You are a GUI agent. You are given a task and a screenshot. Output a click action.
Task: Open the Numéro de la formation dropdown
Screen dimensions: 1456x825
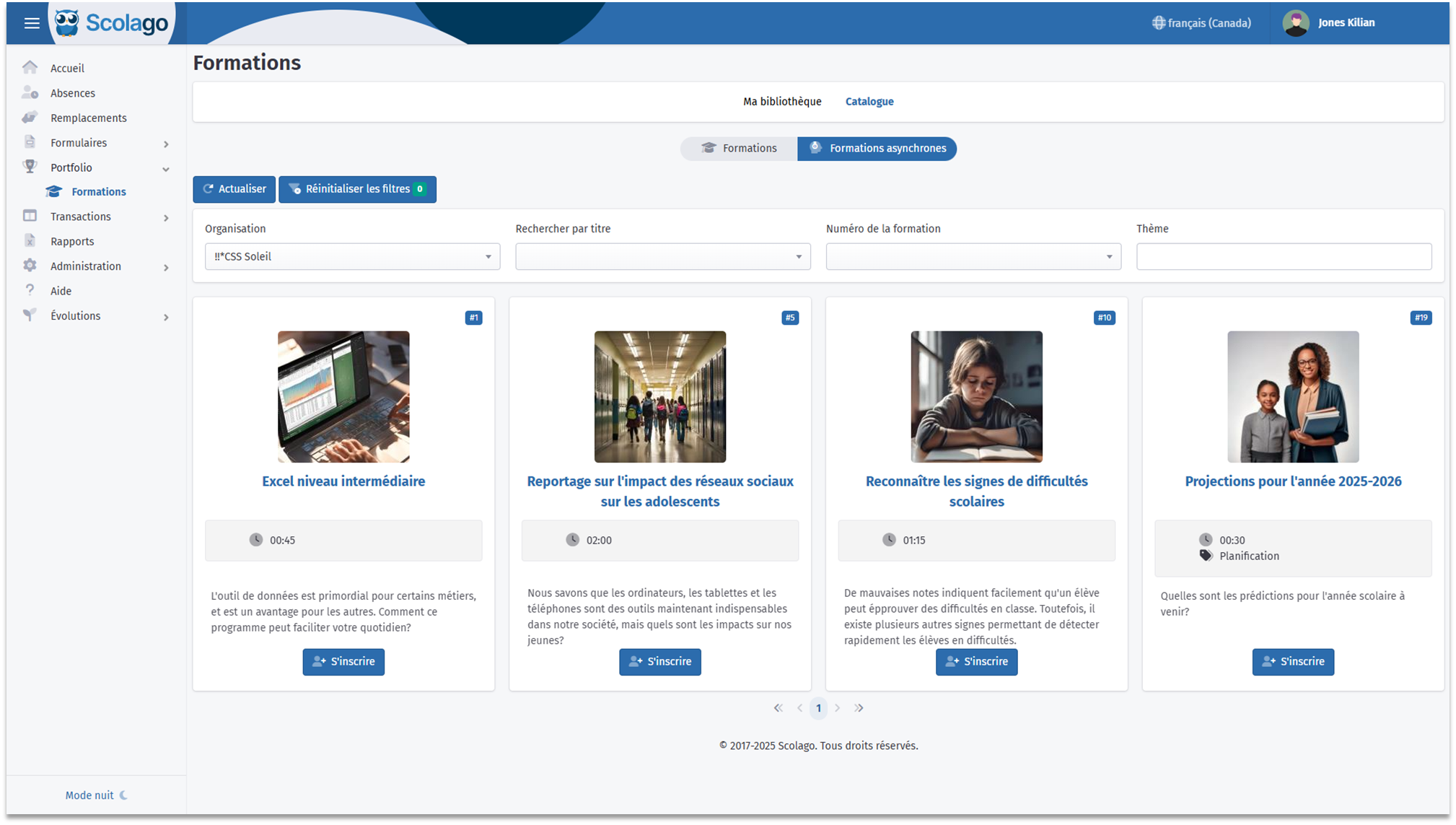973,256
